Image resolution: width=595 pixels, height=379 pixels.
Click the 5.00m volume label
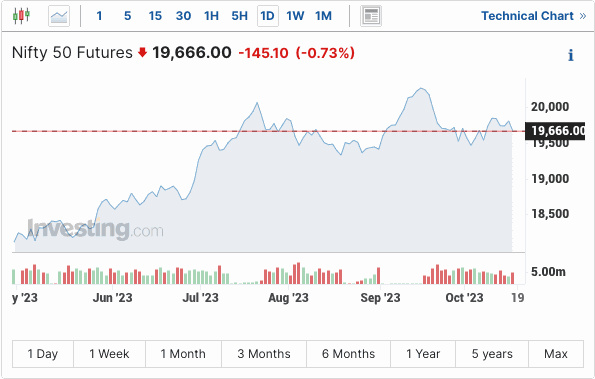tap(548, 272)
